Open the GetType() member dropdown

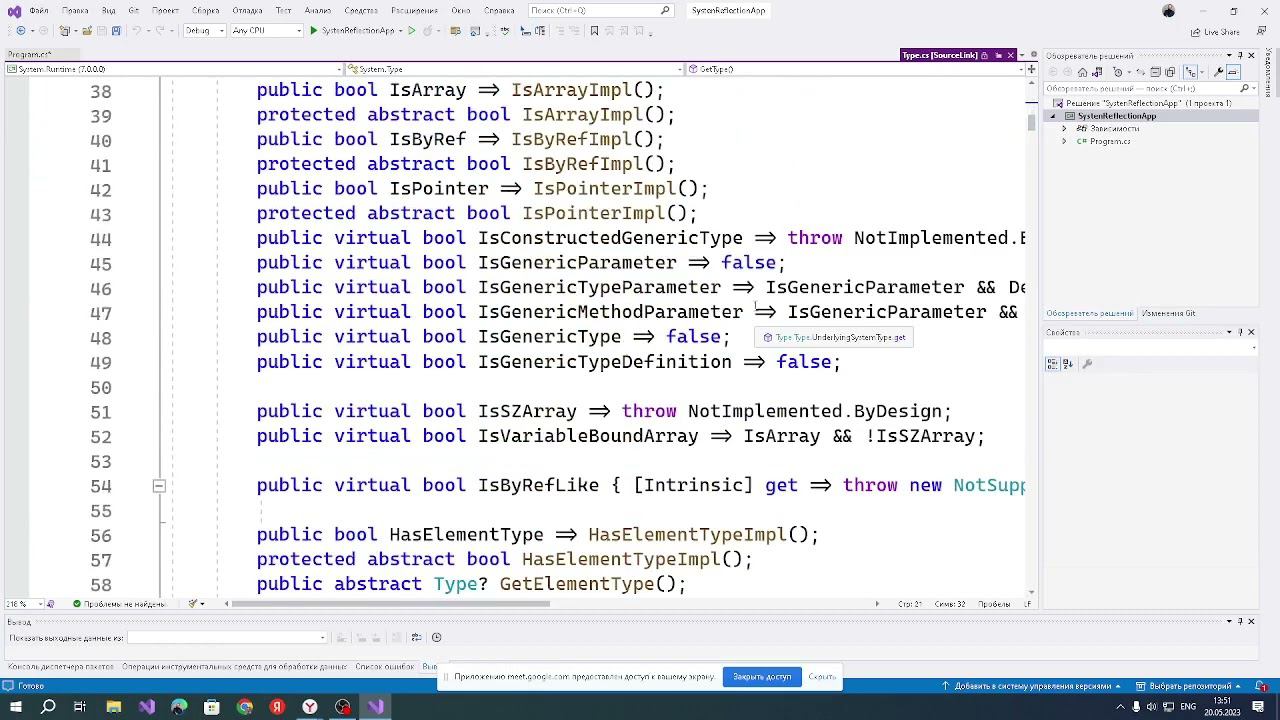click(x=855, y=69)
